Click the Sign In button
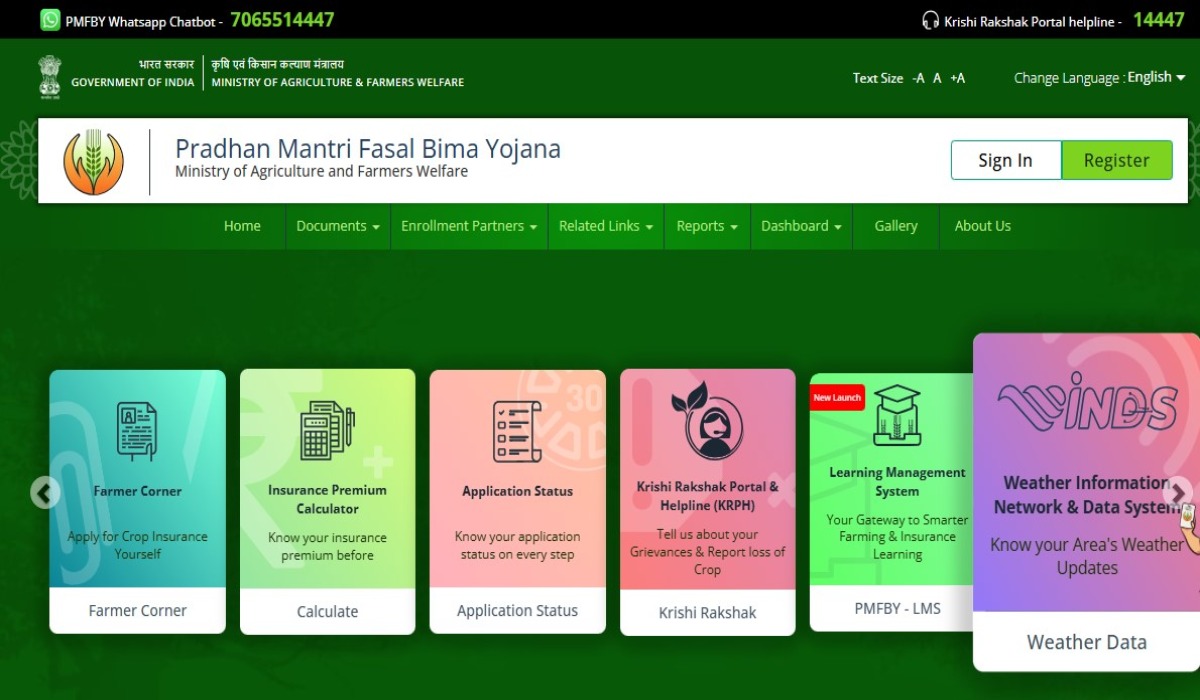The height and width of the screenshot is (700, 1200). pyautogui.click(x=1005, y=160)
